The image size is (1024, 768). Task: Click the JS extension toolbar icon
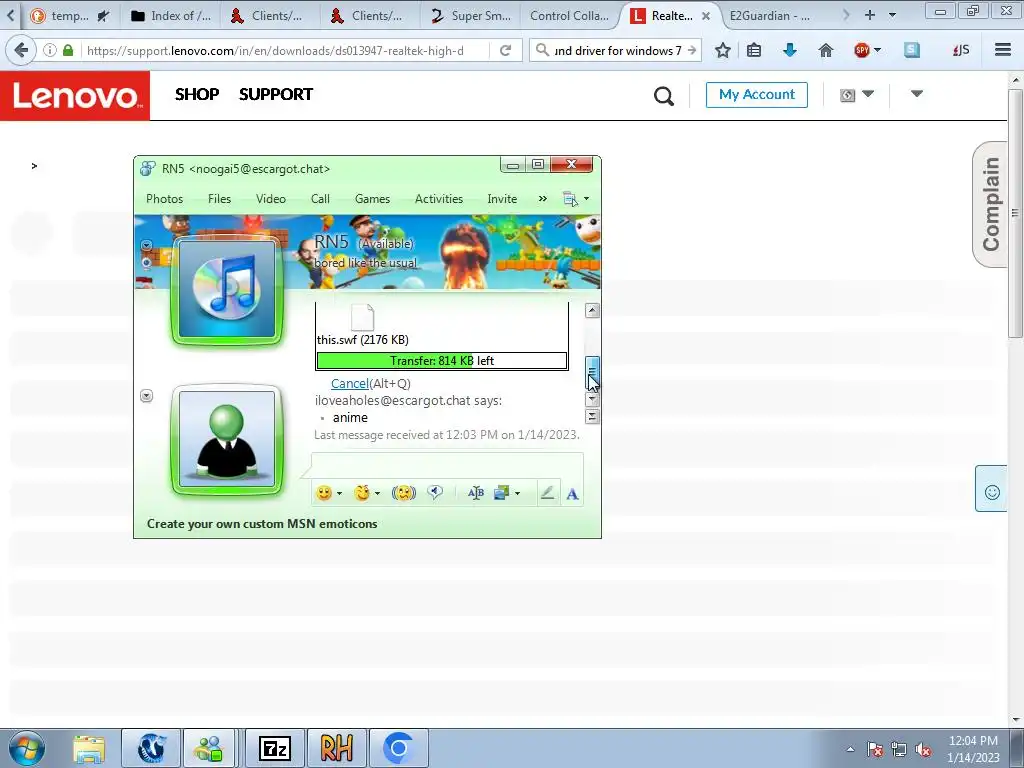click(961, 50)
